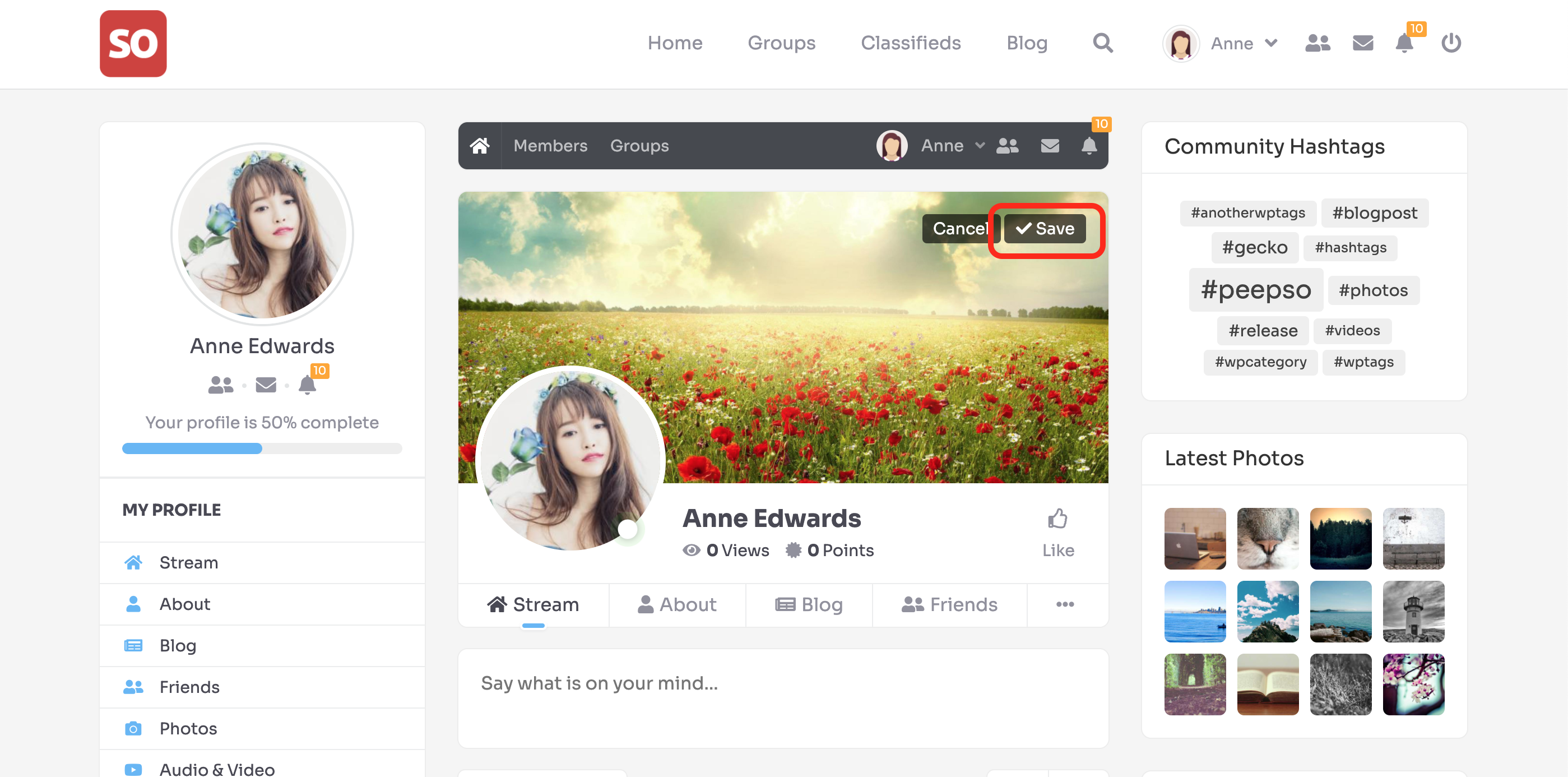Click the #hashtags hashtag
1568x777 pixels.
pyautogui.click(x=1349, y=248)
